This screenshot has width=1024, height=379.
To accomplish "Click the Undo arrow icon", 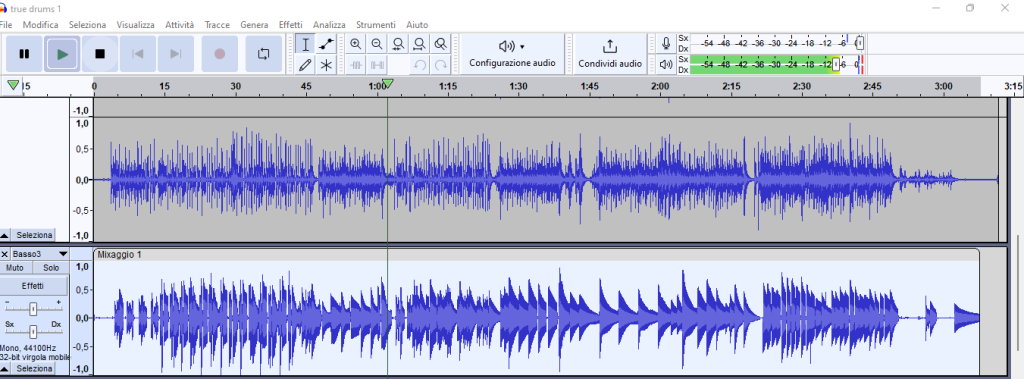I will (419, 65).
